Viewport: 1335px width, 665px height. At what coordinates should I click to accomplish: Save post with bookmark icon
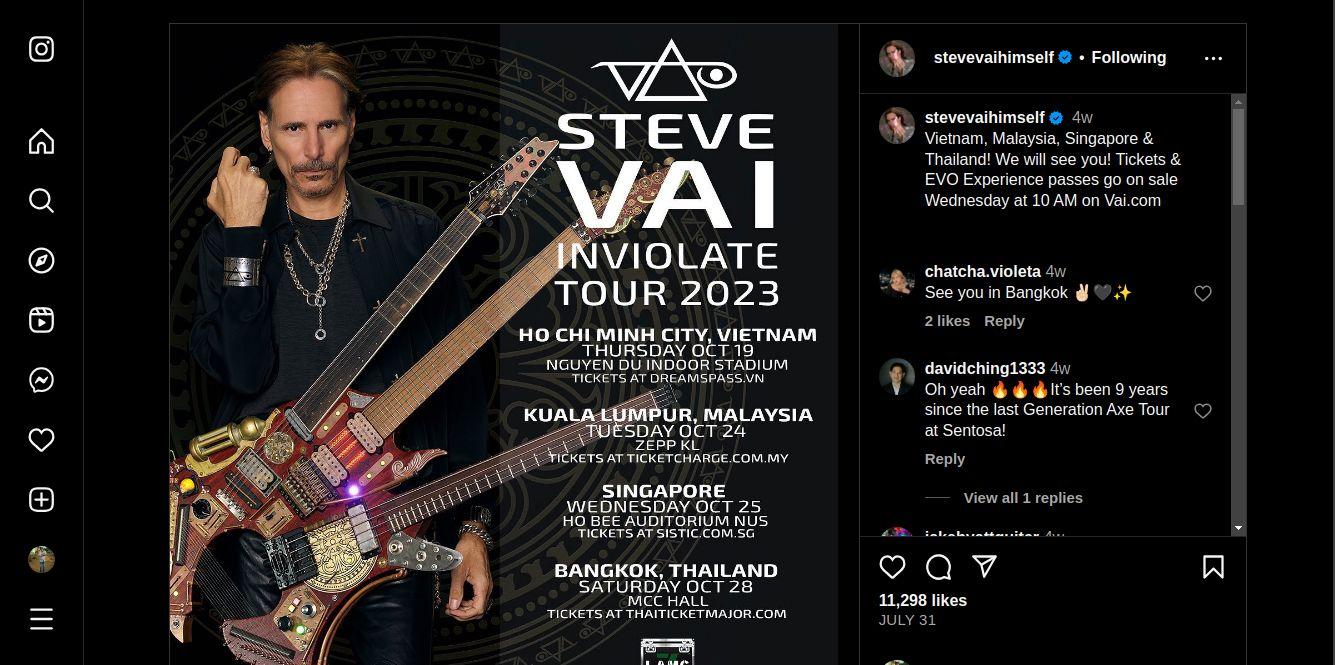(x=1213, y=568)
